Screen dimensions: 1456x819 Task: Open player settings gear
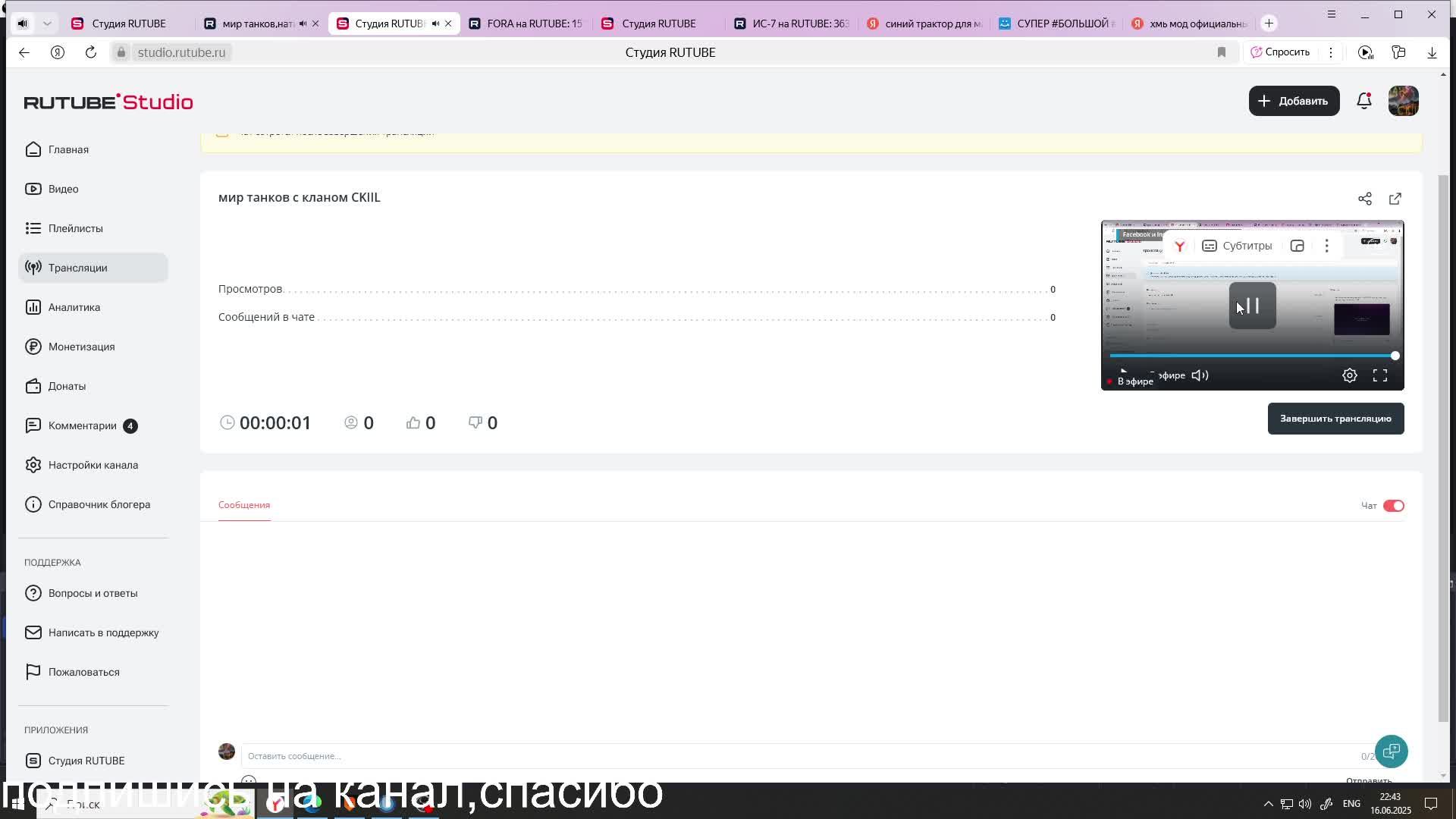tap(1350, 375)
